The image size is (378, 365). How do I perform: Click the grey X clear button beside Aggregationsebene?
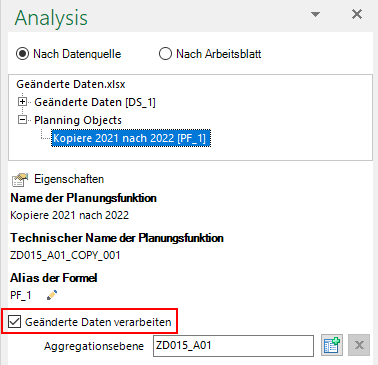(359, 345)
